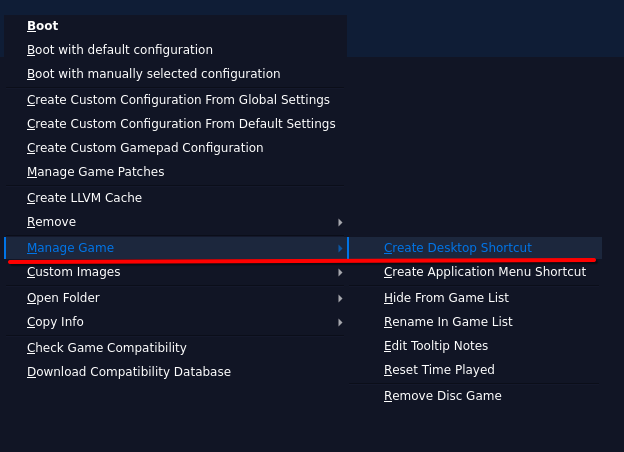Choose Boot with manually selected configuration
Viewport: 624px width, 452px height.
tap(153, 74)
